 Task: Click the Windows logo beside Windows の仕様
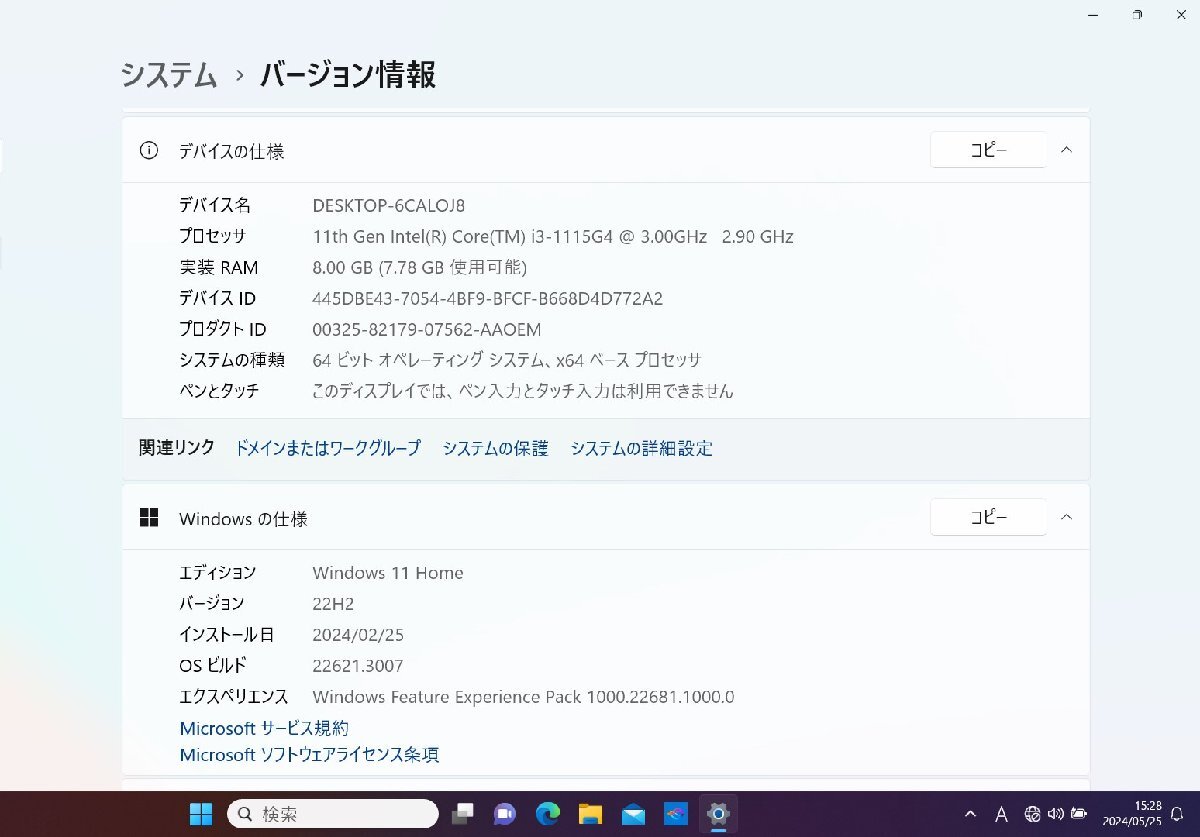tap(149, 517)
